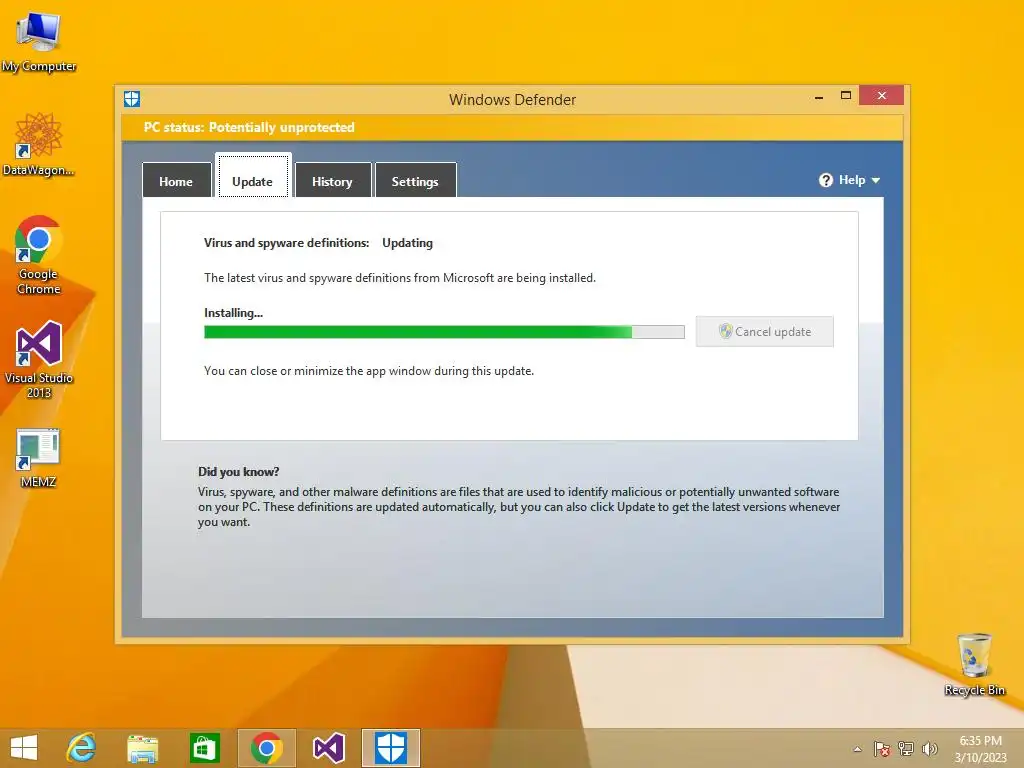Image resolution: width=1024 pixels, height=768 pixels.
Task: Cancel the definitions update
Action: click(x=765, y=332)
